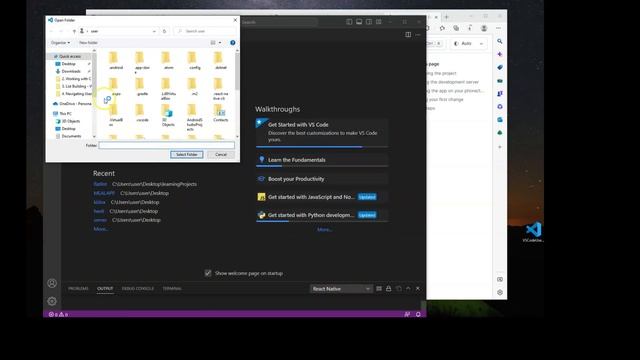
Task: Click the lock scroll icon in output panel
Action: tap(389, 289)
